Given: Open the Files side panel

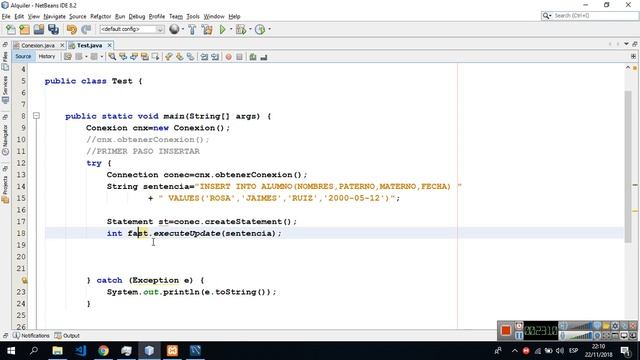Looking at the screenshot, I should tap(5, 62).
